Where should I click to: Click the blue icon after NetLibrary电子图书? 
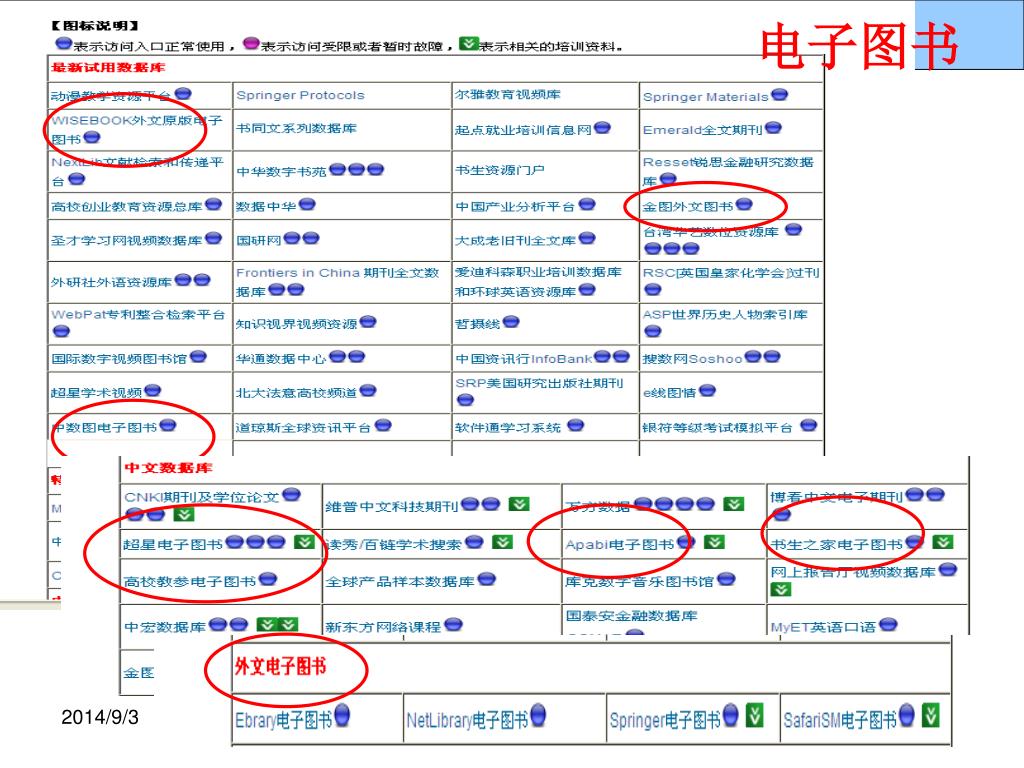click(x=538, y=716)
